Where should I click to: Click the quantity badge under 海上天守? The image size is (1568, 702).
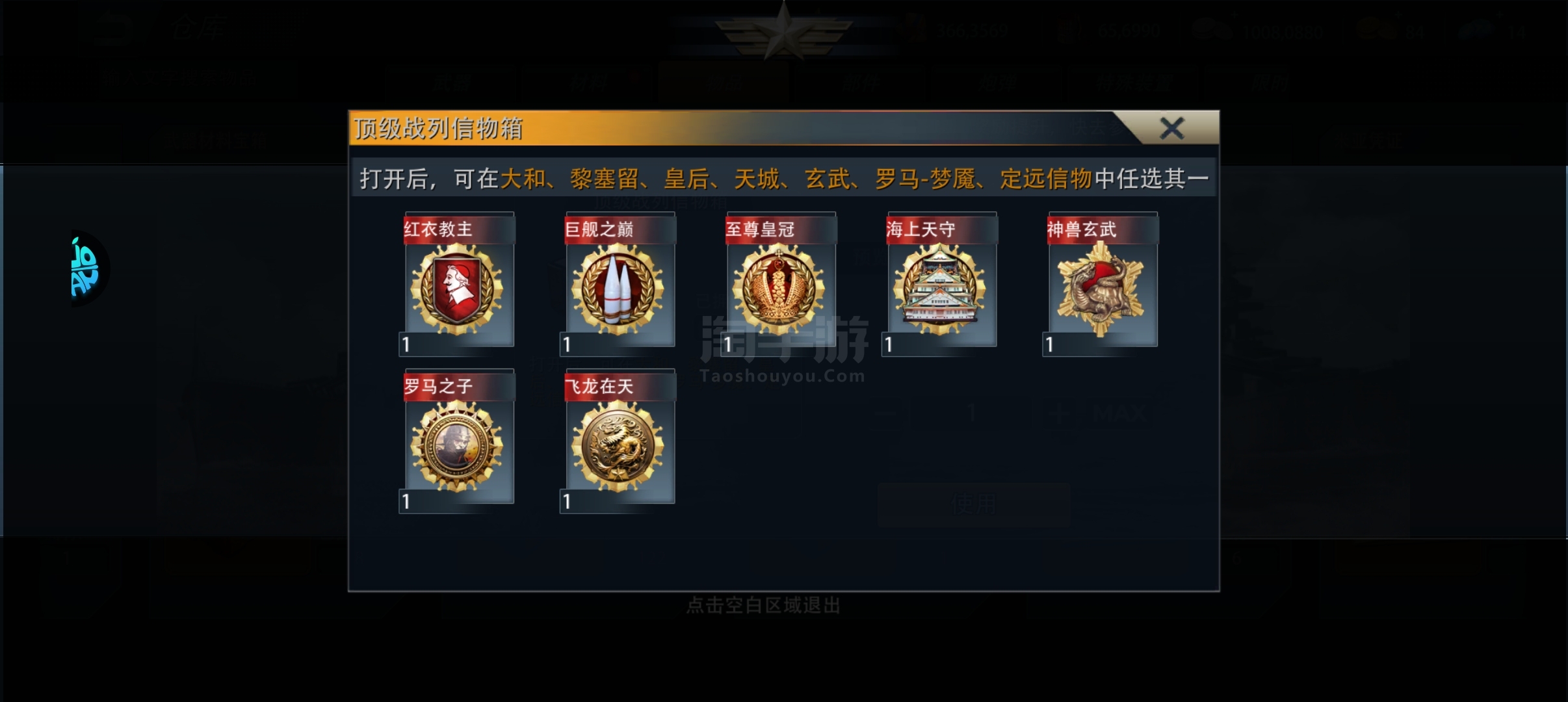889,344
